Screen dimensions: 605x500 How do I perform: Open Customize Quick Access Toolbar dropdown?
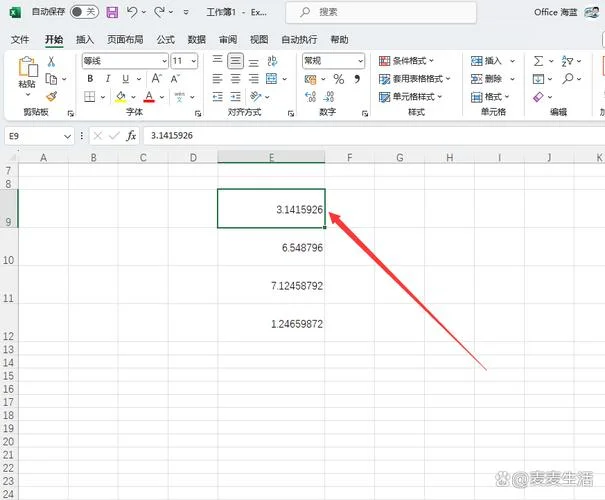tap(186, 12)
